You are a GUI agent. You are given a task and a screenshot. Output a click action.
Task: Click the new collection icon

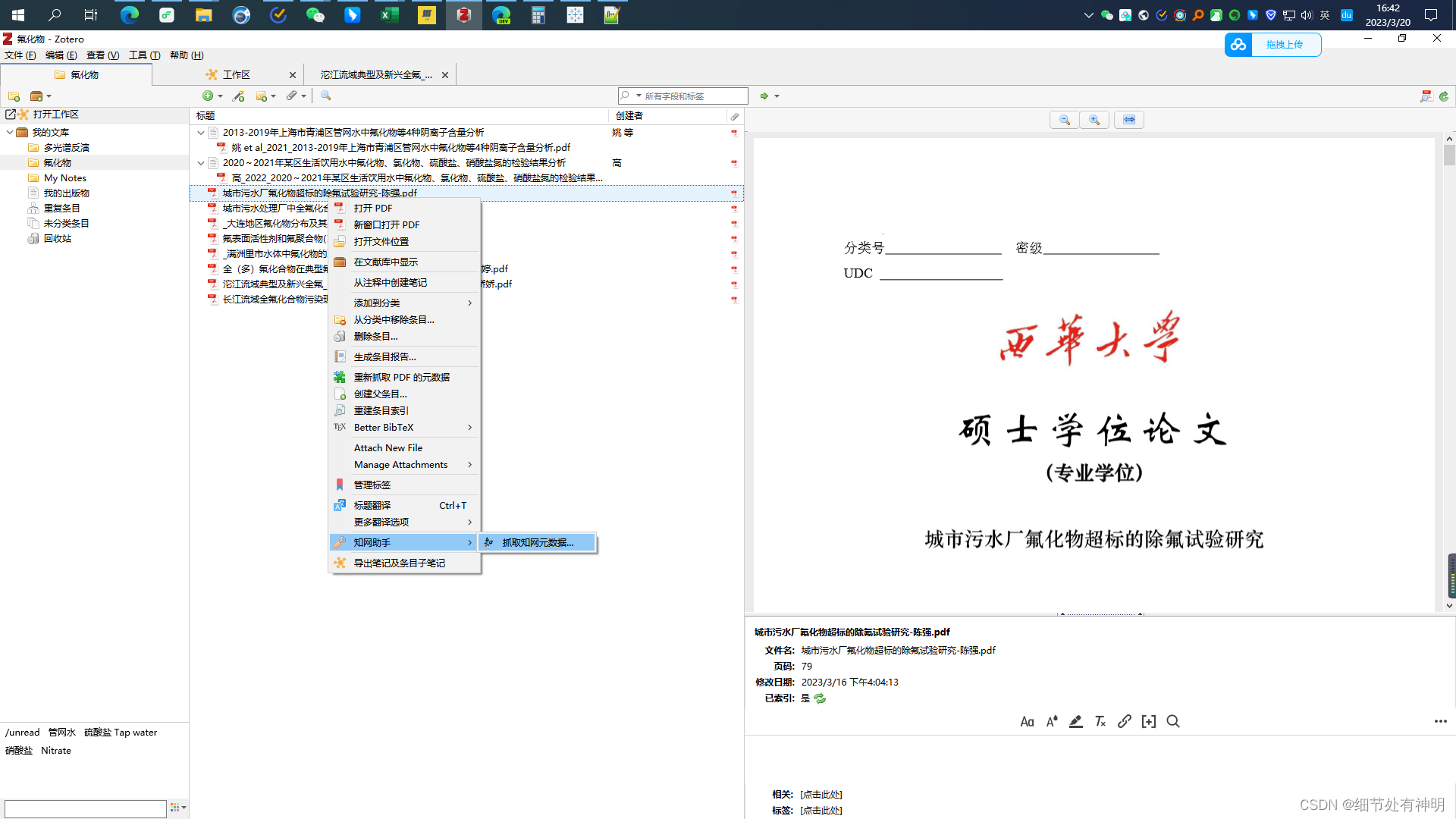point(14,96)
